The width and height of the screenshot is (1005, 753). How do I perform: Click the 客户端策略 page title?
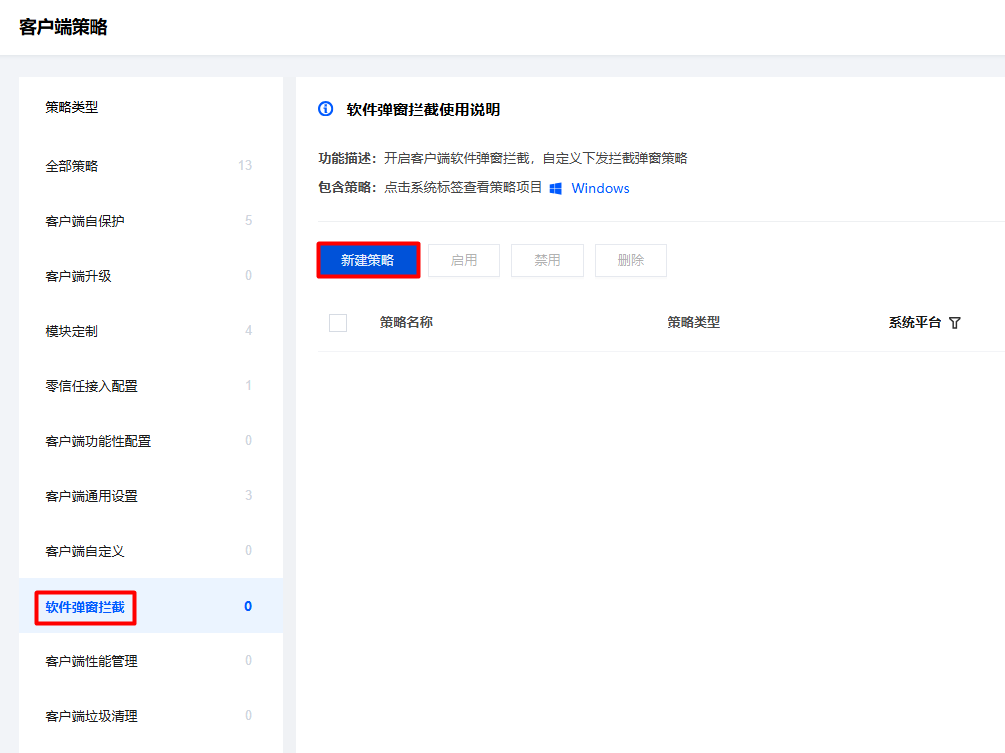pos(63,27)
